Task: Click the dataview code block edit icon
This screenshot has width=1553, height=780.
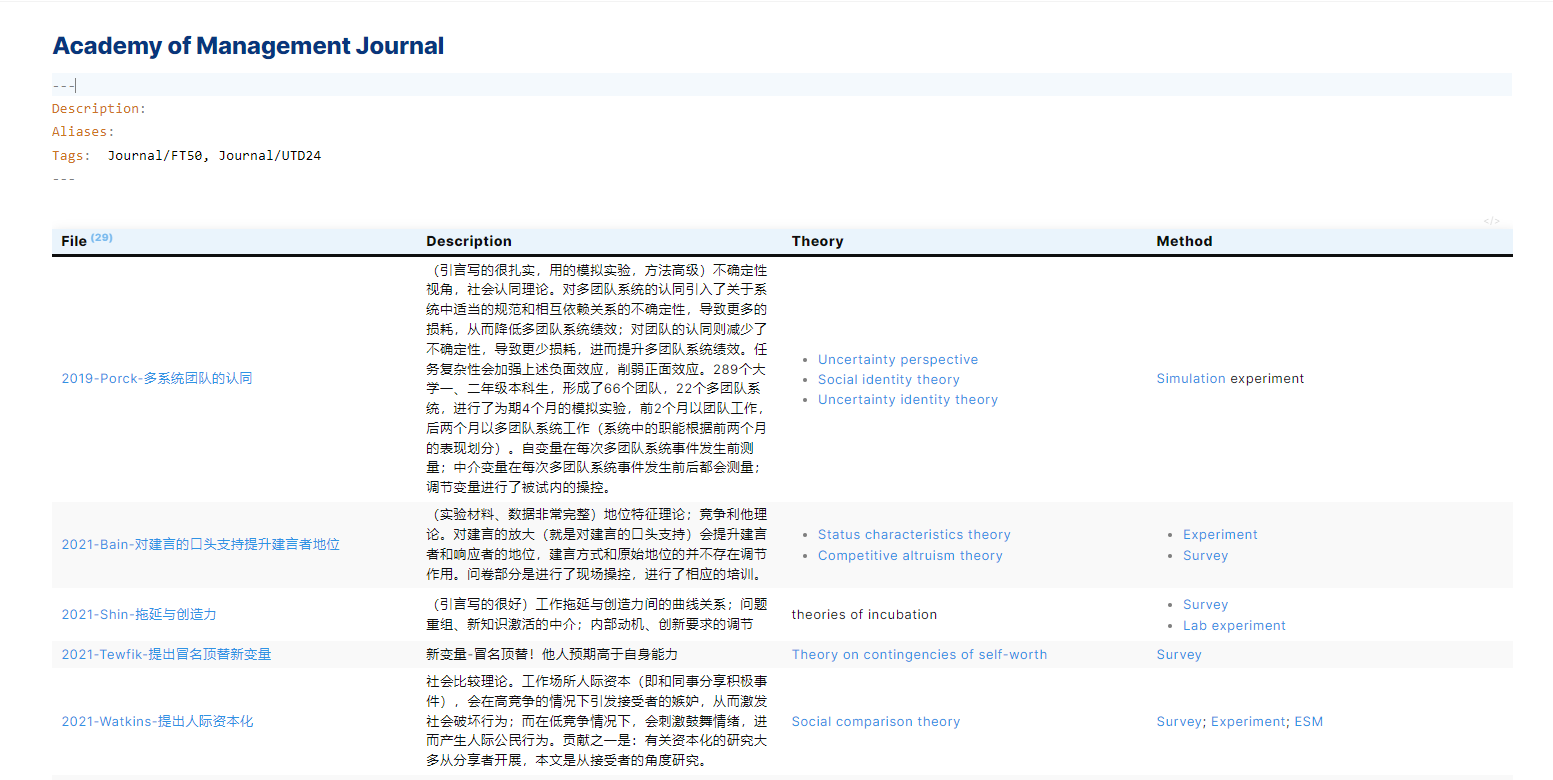Action: [1491, 221]
